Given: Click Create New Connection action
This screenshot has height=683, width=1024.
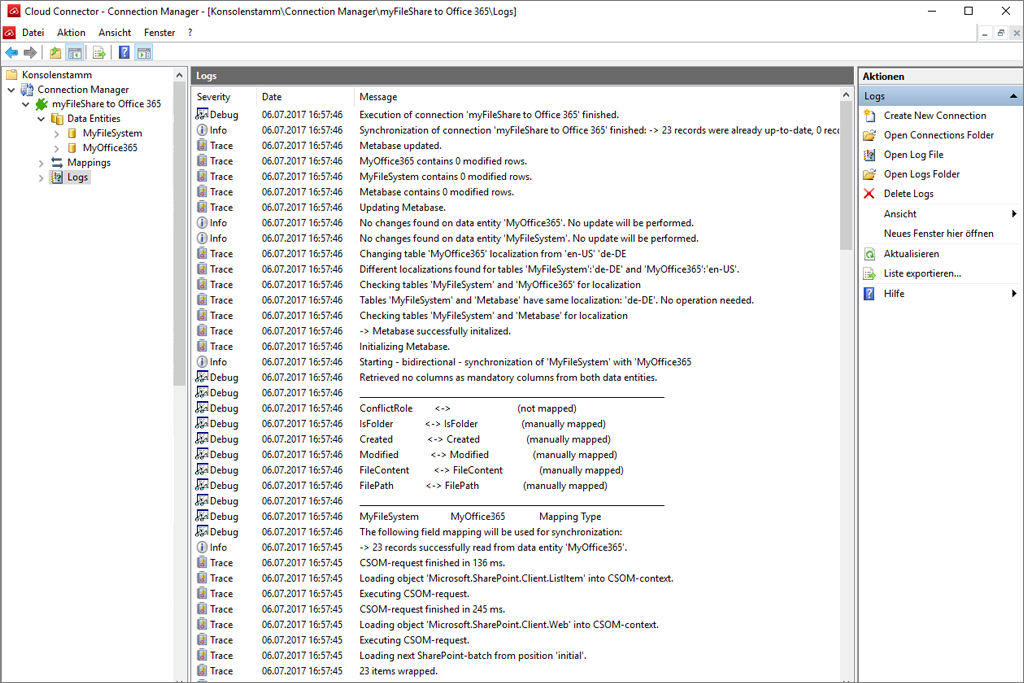Looking at the screenshot, I should tap(934, 116).
